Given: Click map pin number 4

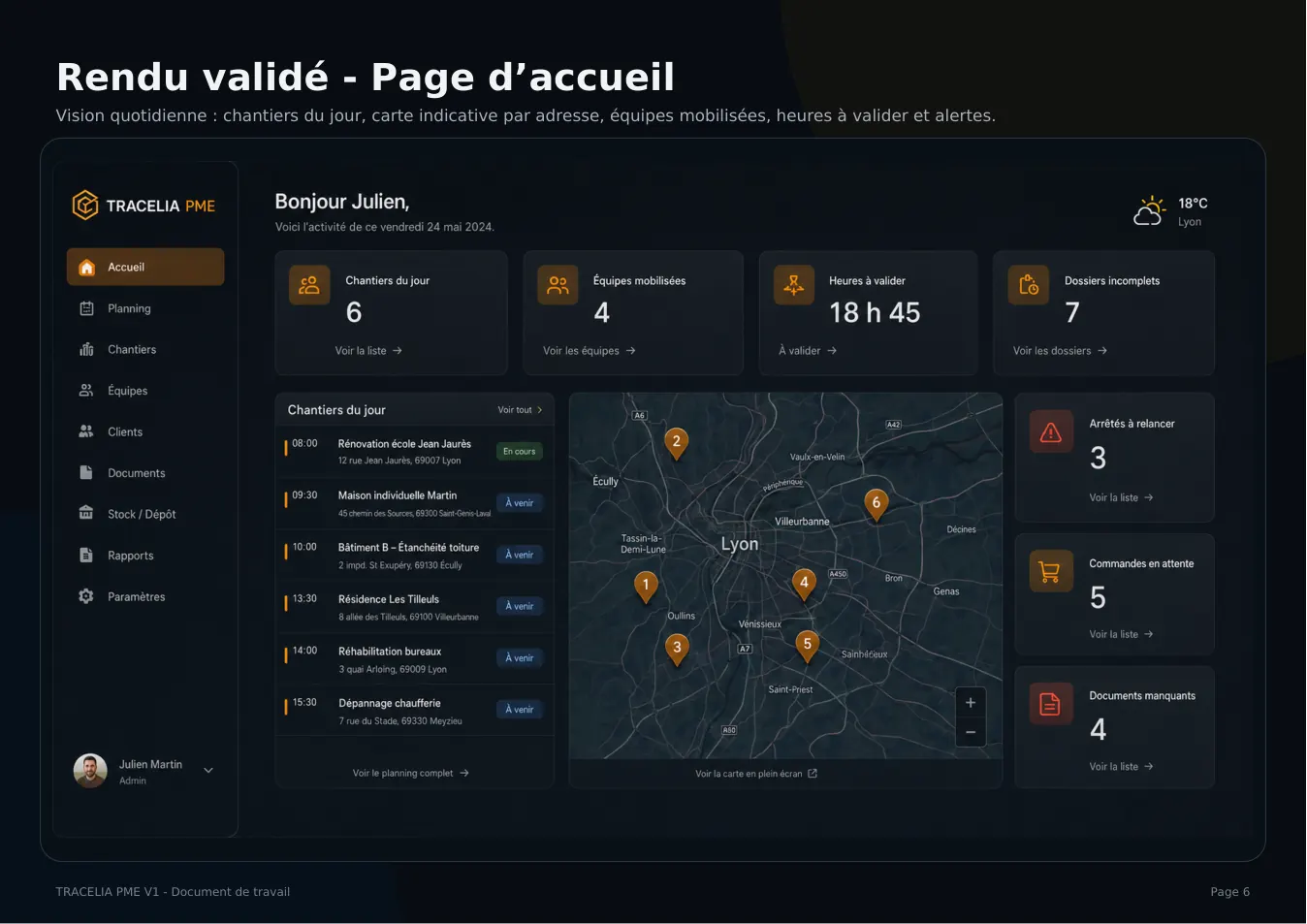Looking at the screenshot, I should coord(804,584).
